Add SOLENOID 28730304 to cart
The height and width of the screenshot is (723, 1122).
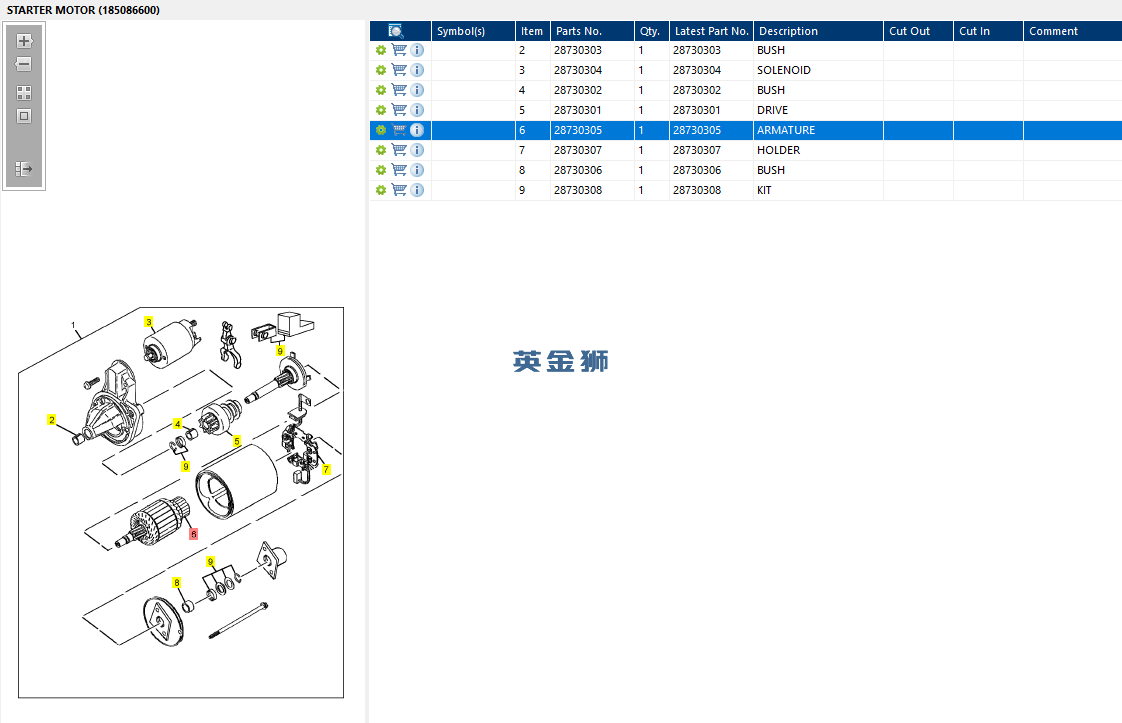pos(399,70)
